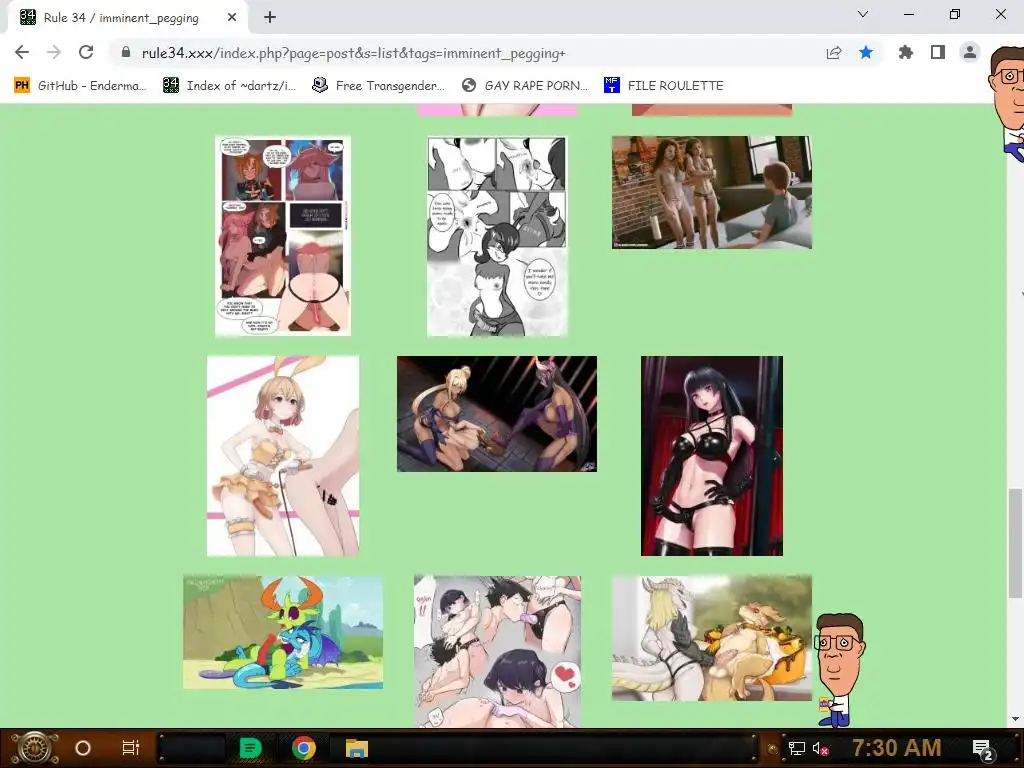1024x768 pixels.
Task: Launch the green app on the taskbar
Action: click(x=250, y=748)
